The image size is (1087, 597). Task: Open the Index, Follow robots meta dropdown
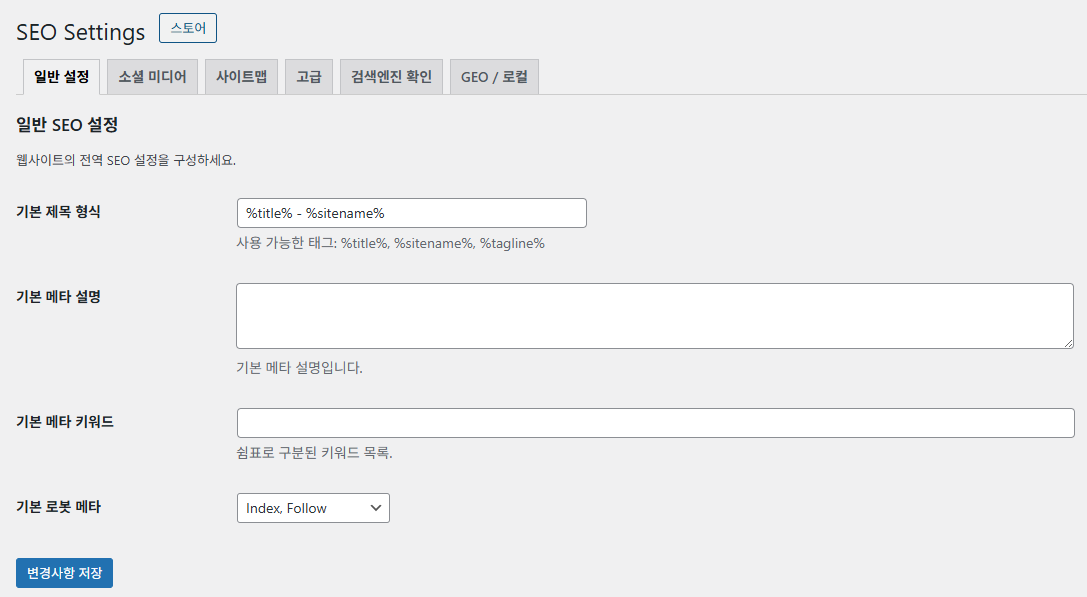tap(312, 508)
